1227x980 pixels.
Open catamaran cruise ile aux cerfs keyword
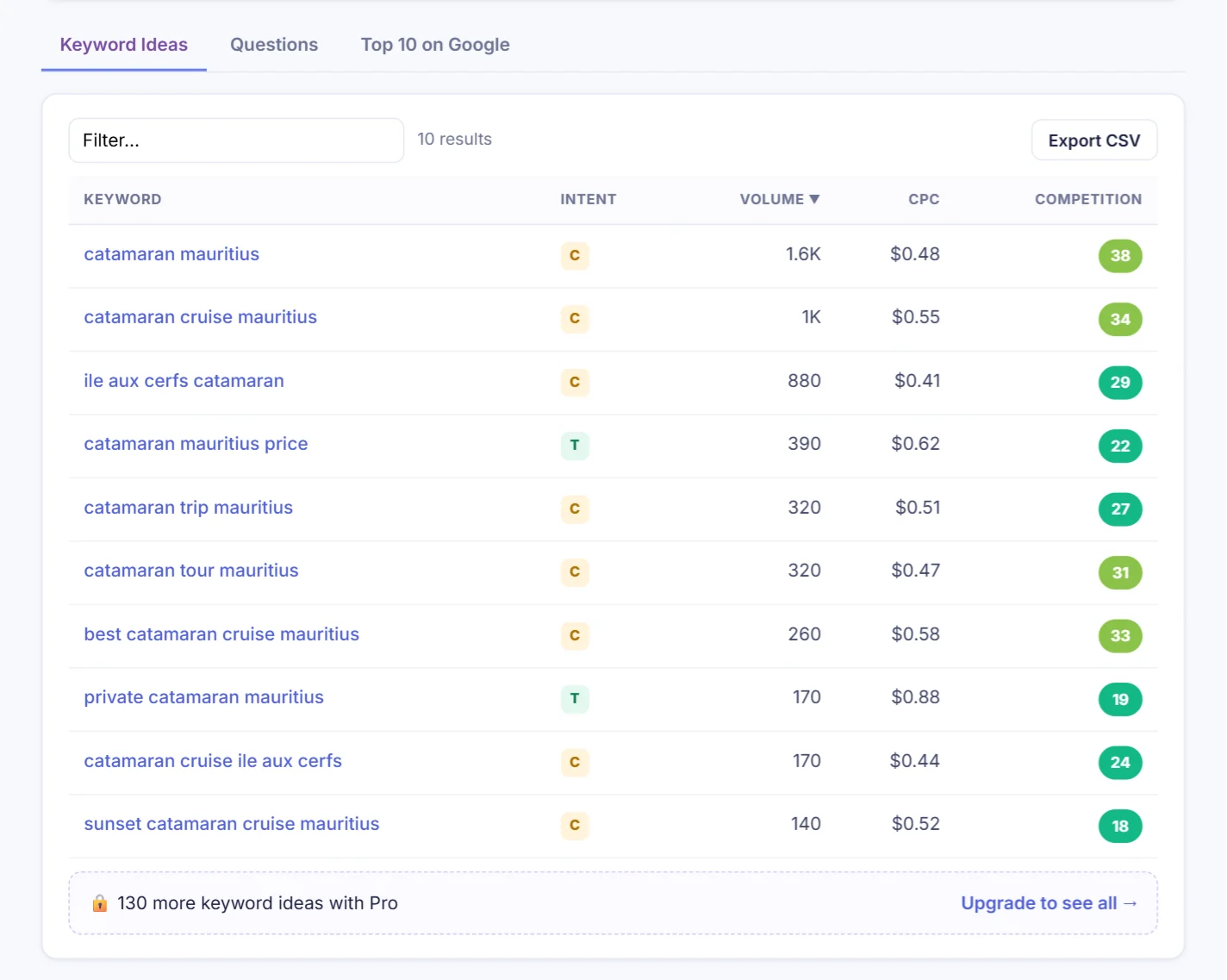[x=213, y=761]
